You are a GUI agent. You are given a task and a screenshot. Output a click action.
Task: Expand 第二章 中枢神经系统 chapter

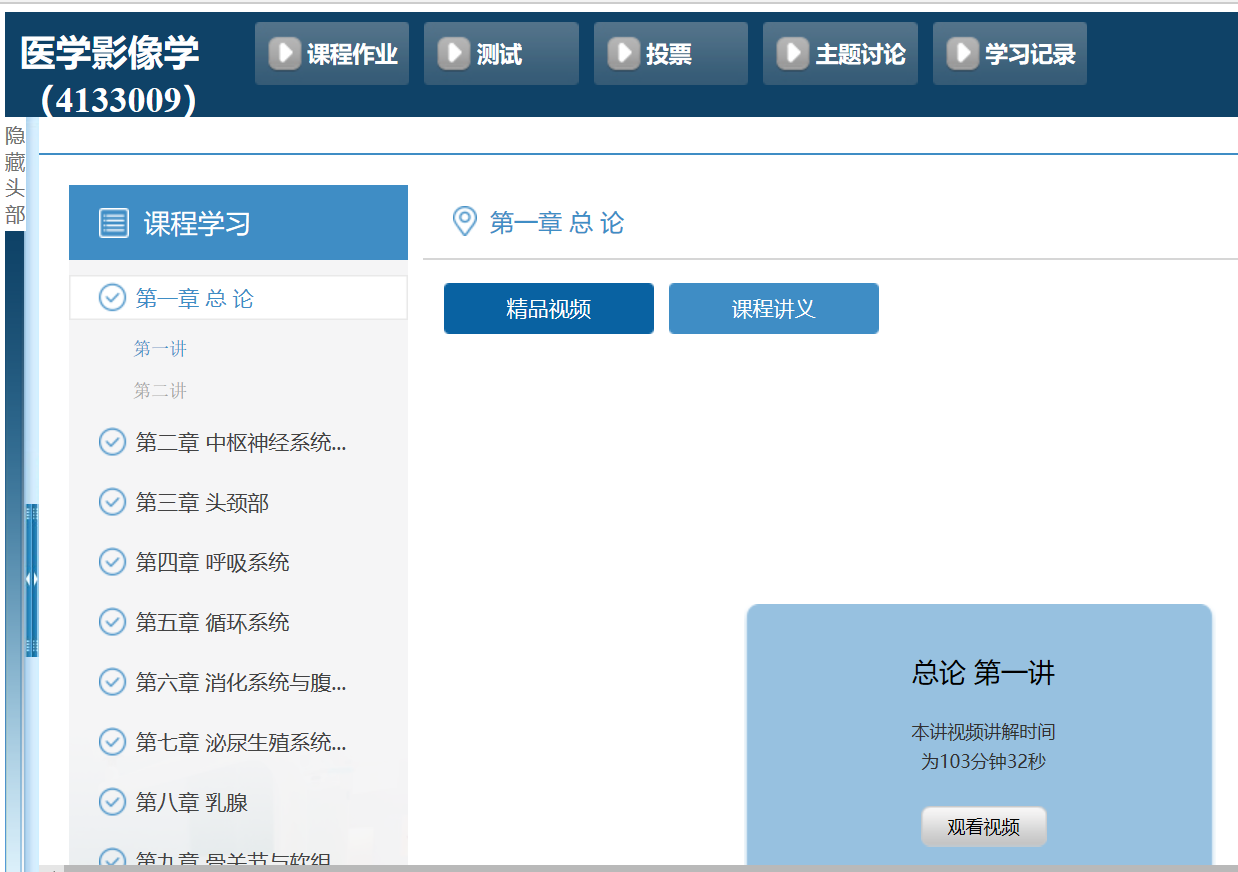[240, 442]
